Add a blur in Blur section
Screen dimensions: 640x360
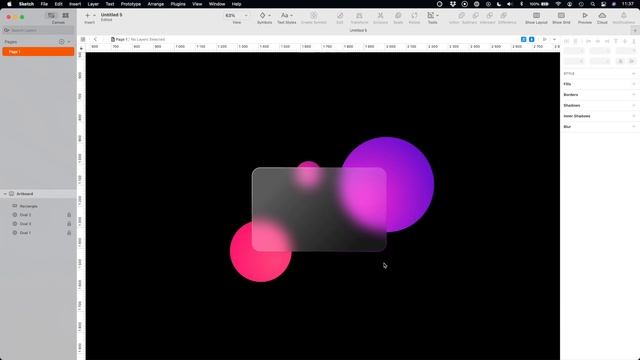tap(634, 127)
